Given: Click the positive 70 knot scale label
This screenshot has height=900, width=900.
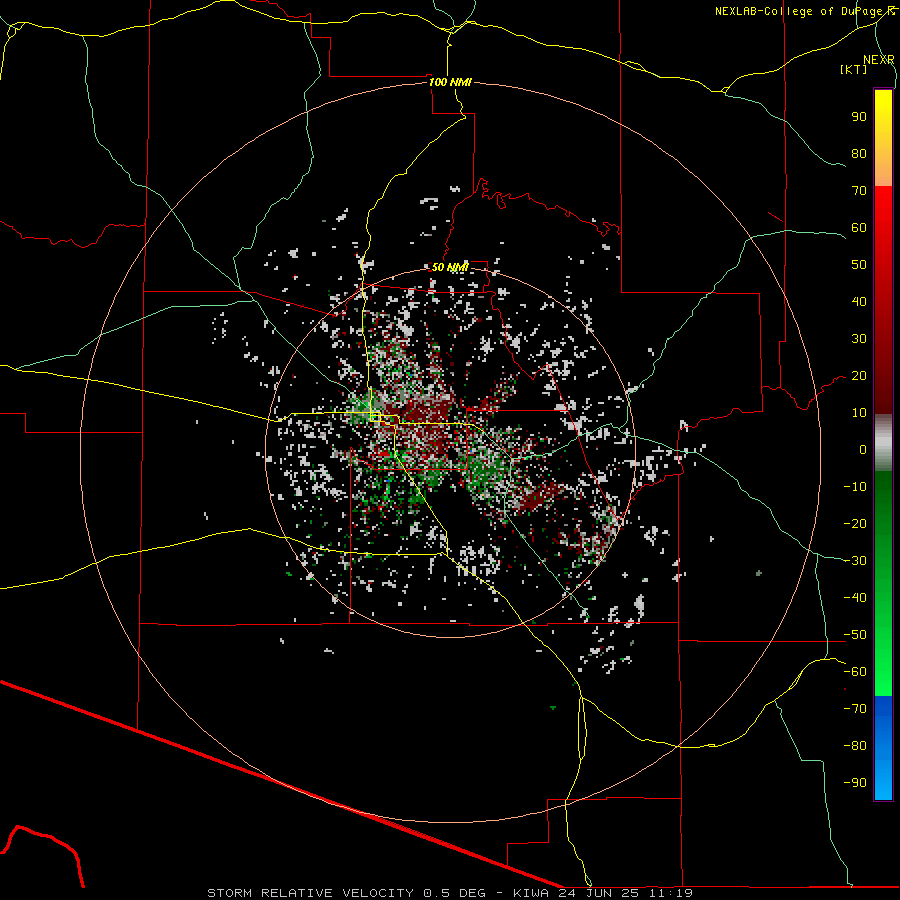Looking at the screenshot, I should click(859, 191).
